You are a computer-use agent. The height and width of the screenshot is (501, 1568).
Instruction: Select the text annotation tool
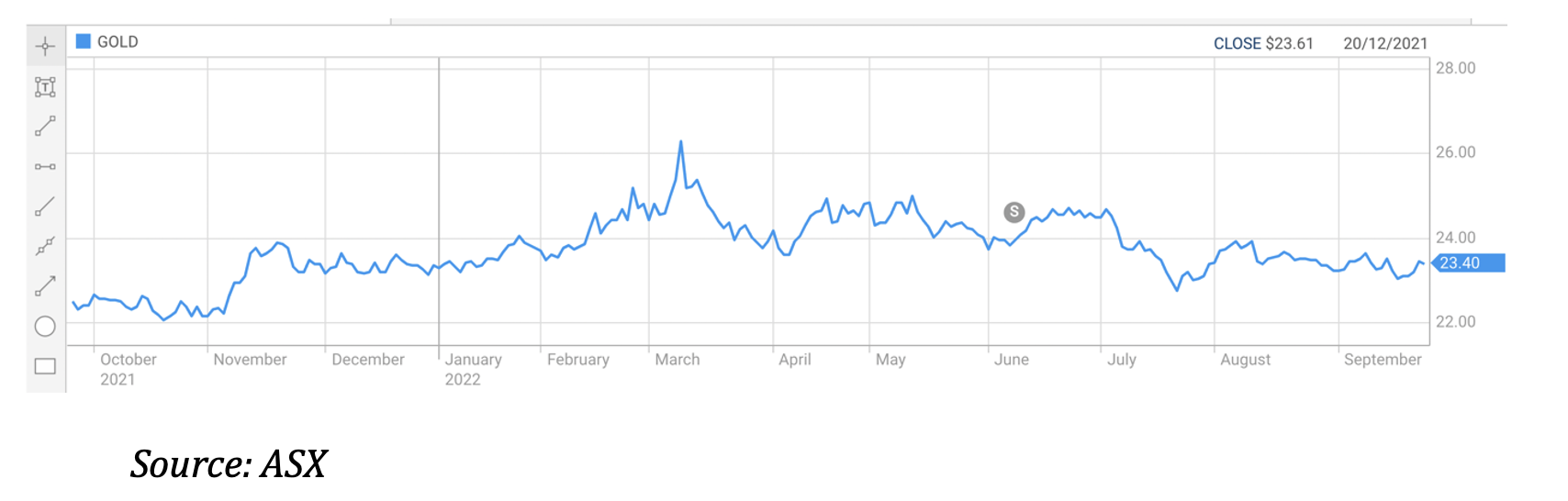[45, 87]
